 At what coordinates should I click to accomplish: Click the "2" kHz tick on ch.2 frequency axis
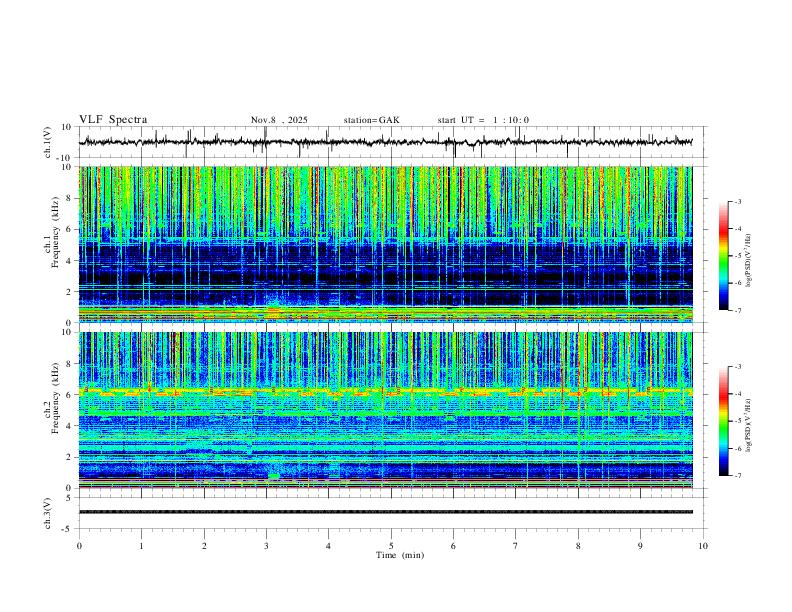click(x=69, y=457)
